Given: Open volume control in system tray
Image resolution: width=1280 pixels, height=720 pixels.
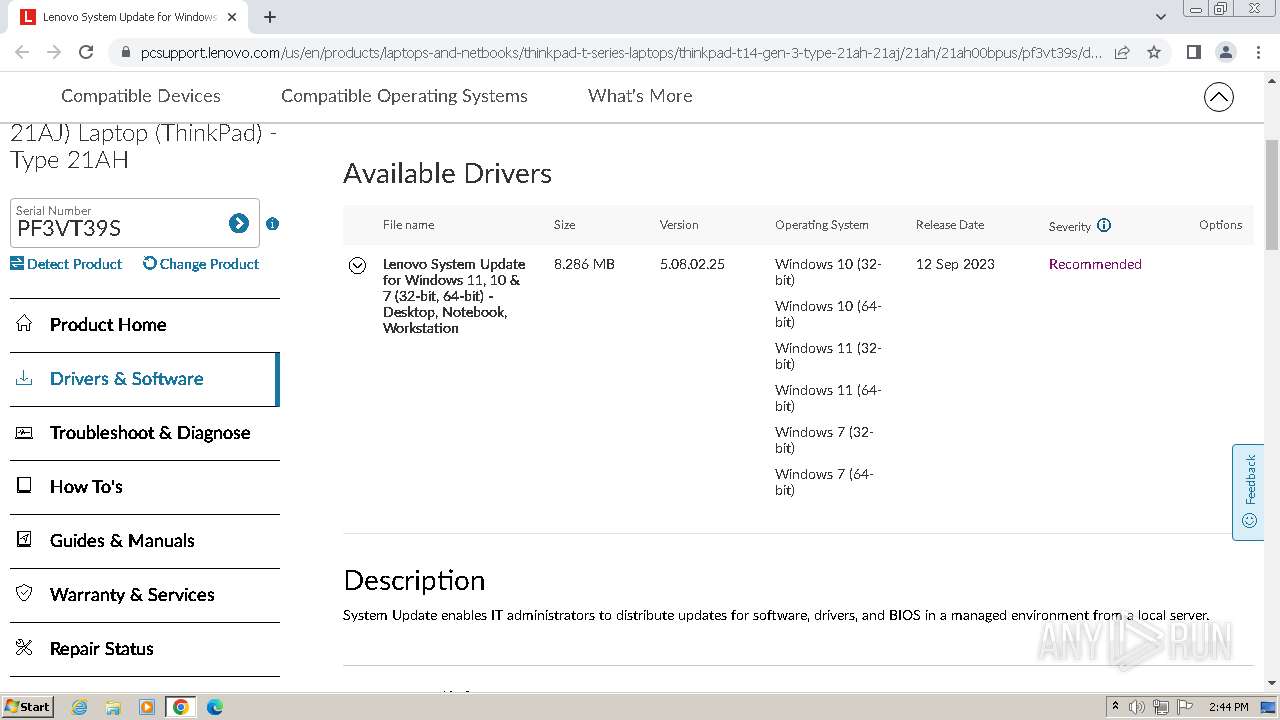Looking at the screenshot, I should point(1137,707).
